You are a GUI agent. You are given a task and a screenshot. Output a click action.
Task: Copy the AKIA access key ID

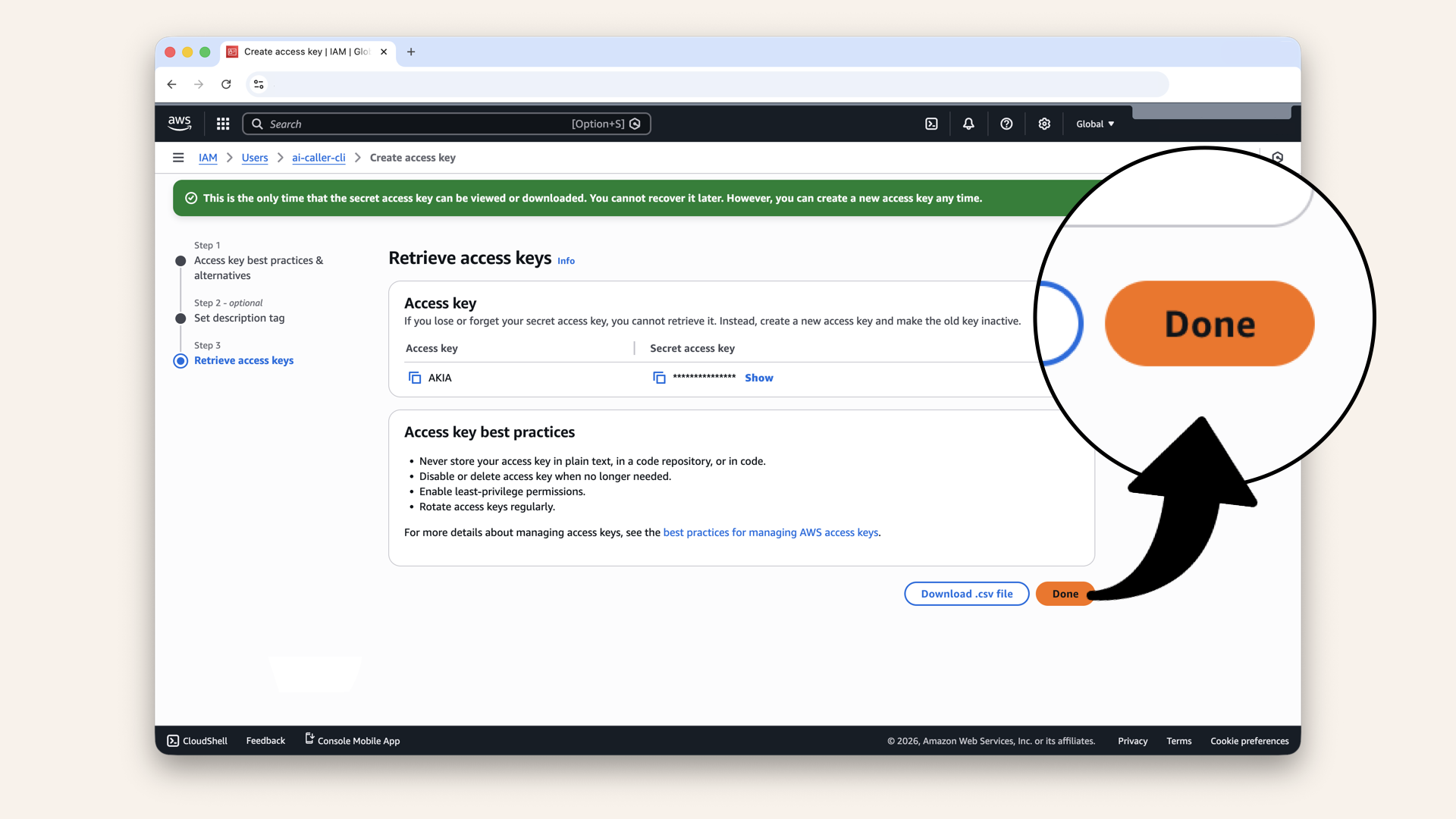click(x=415, y=378)
